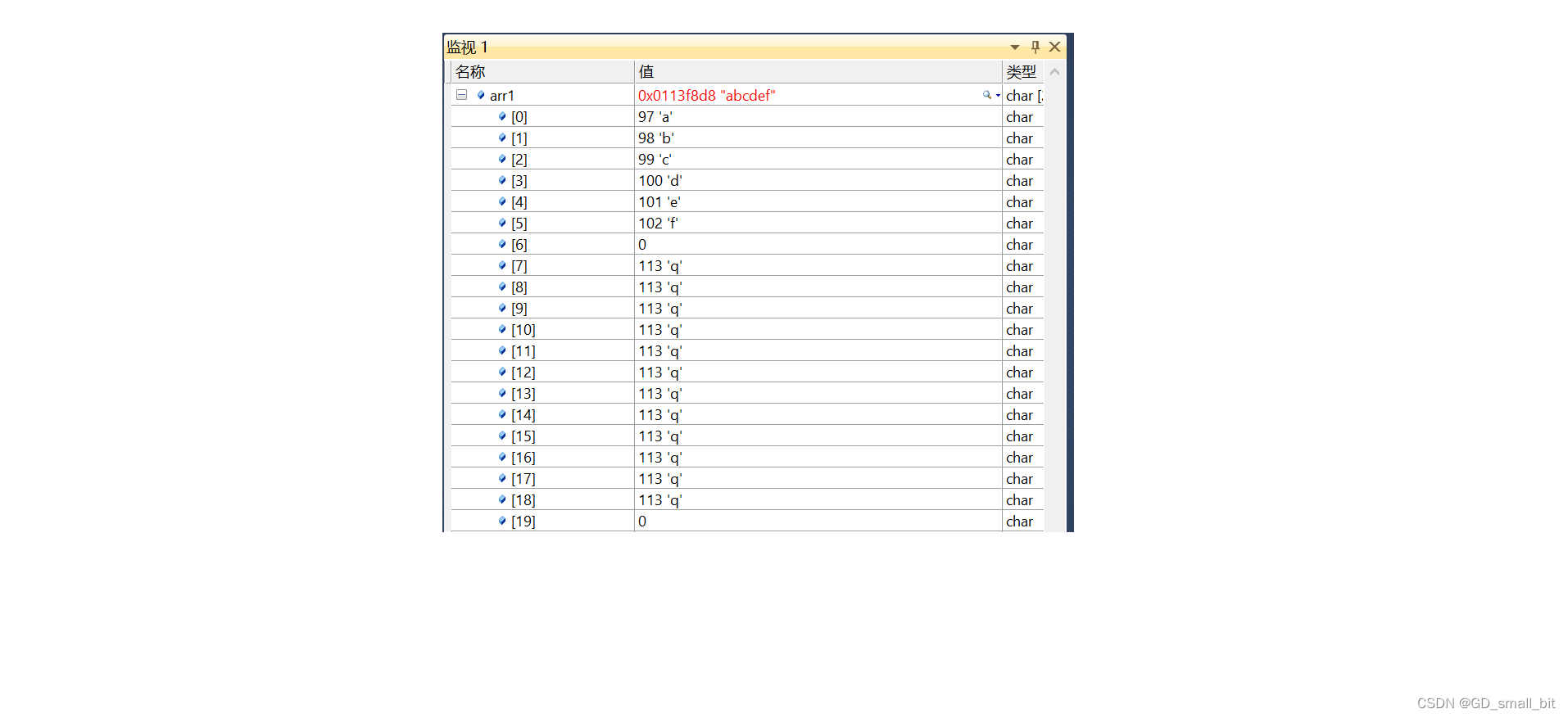Image resolution: width=1568 pixels, height=718 pixels.
Task: Click the 值 column header
Action: pos(818,72)
